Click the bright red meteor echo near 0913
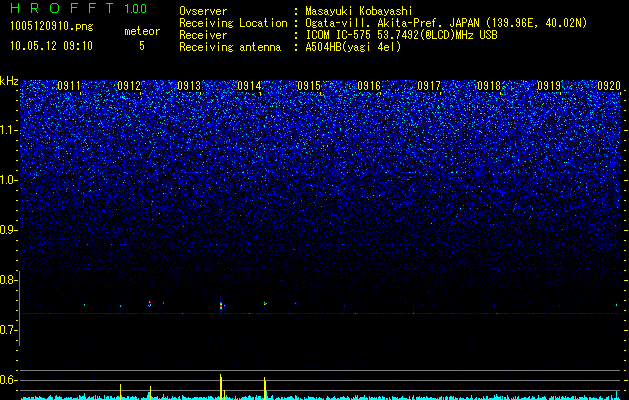Screen dimensions: 629x400 221,306
